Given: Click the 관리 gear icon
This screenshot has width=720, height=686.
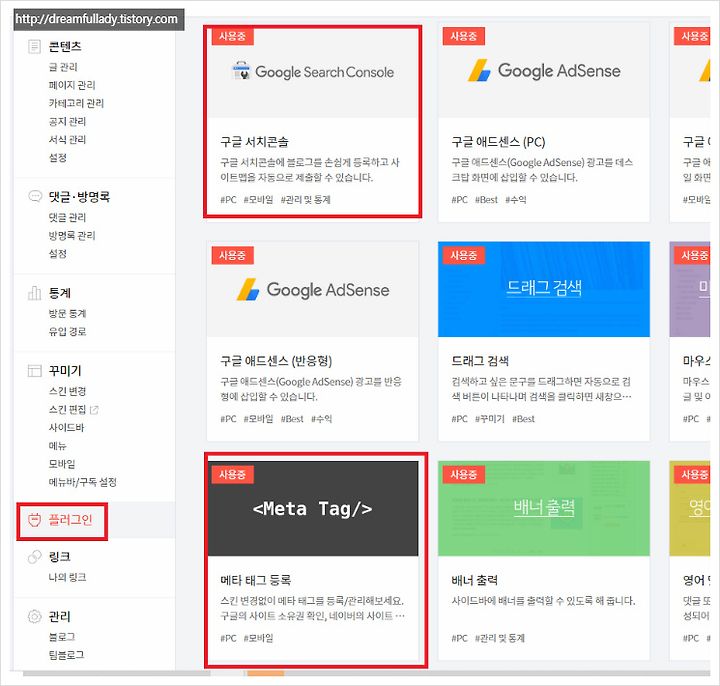Looking at the screenshot, I should point(34,616).
